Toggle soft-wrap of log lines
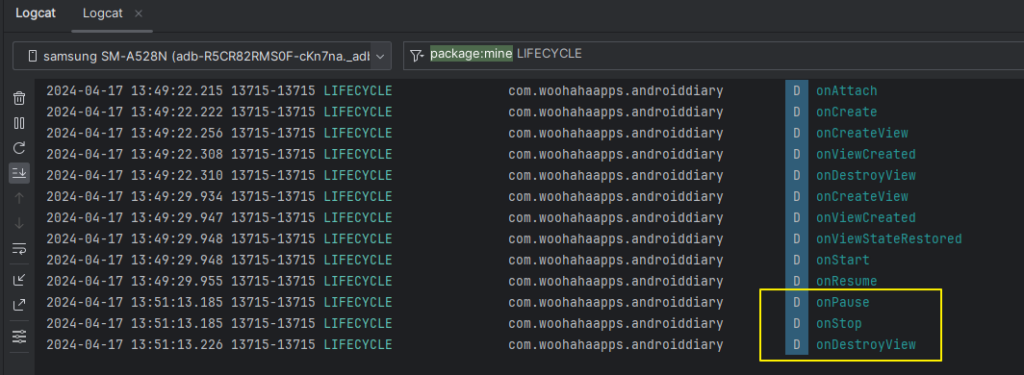 [19, 248]
